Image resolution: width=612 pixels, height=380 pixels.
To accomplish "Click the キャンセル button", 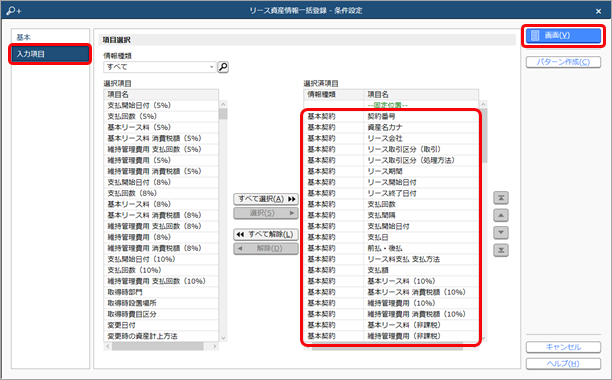I will pyautogui.click(x=563, y=347).
